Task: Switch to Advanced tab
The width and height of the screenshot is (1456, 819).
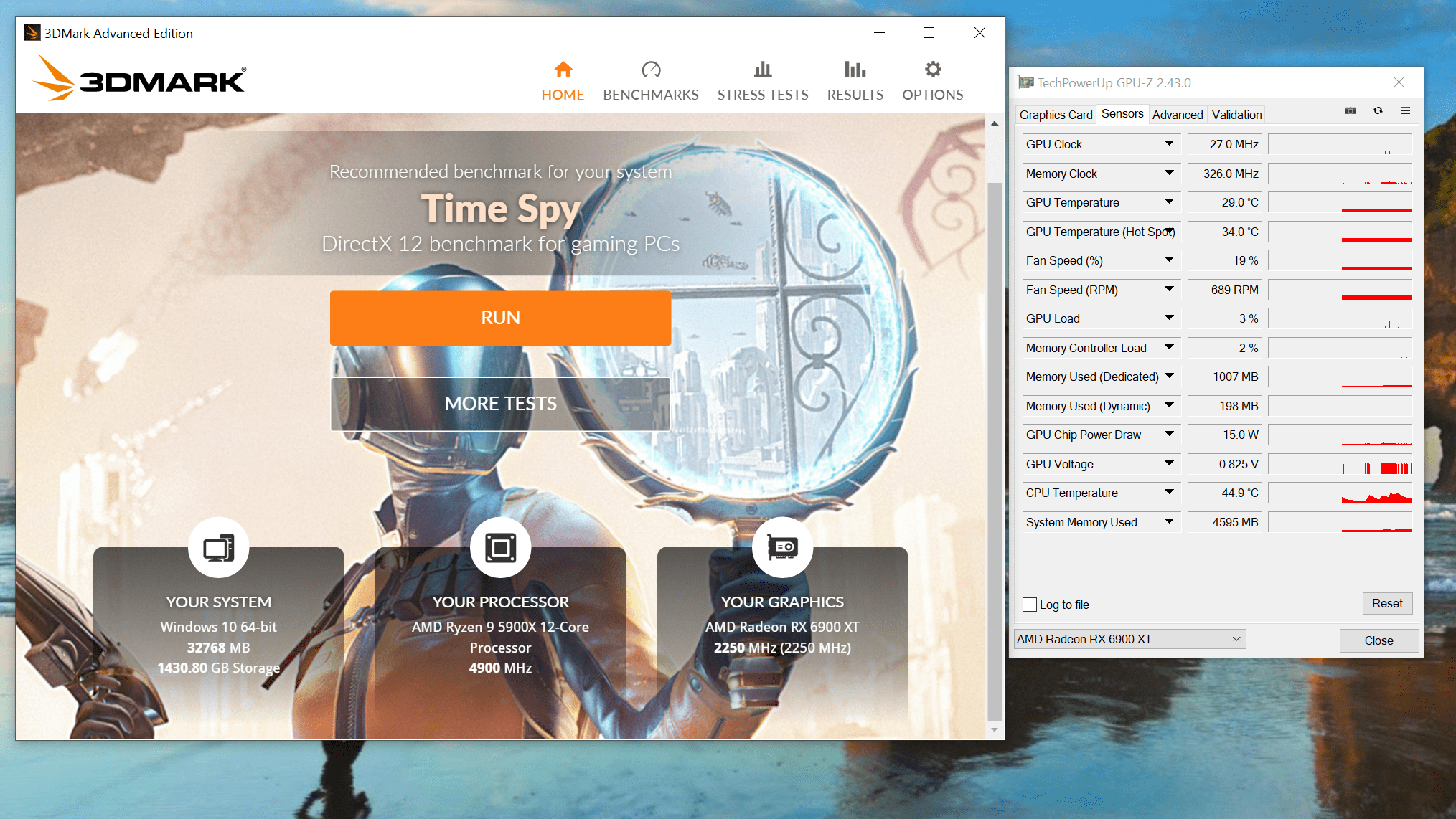Action: [1178, 115]
